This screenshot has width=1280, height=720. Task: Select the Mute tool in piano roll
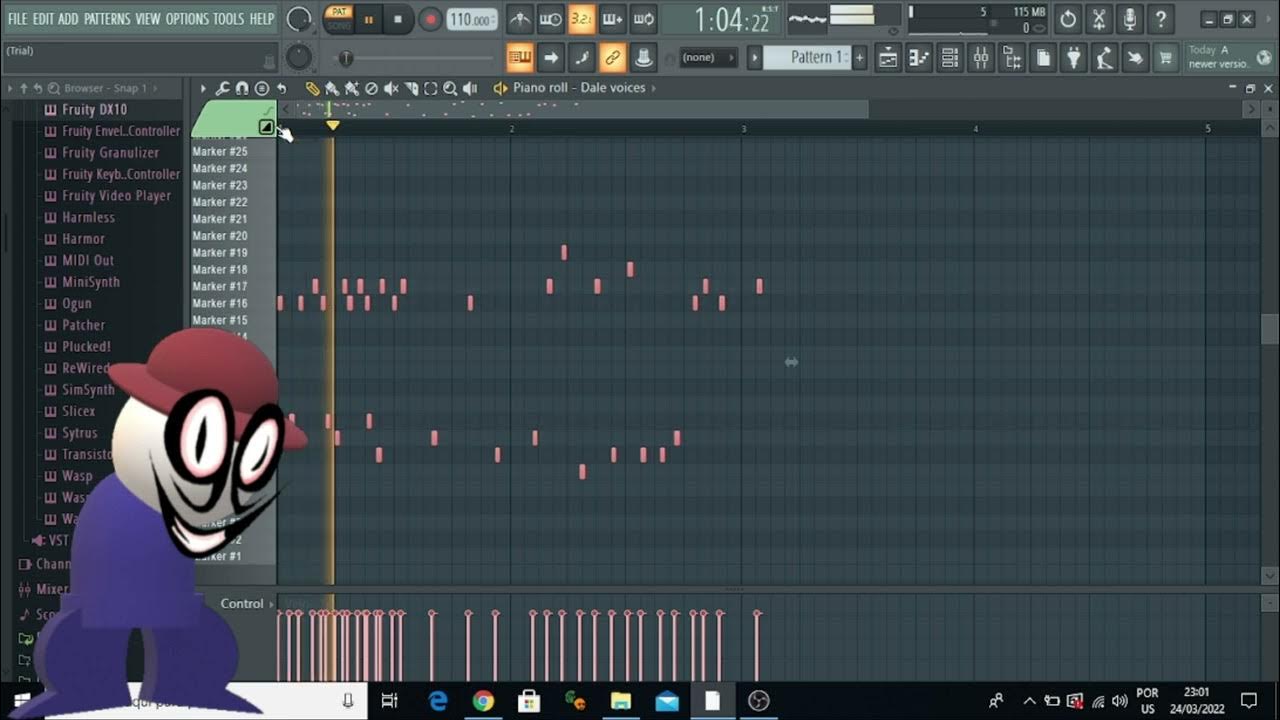point(391,88)
